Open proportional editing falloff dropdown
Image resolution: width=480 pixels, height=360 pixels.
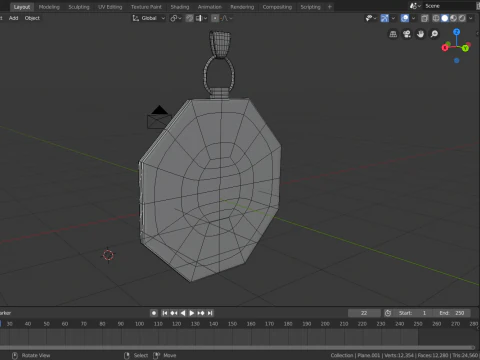(227, 18)
